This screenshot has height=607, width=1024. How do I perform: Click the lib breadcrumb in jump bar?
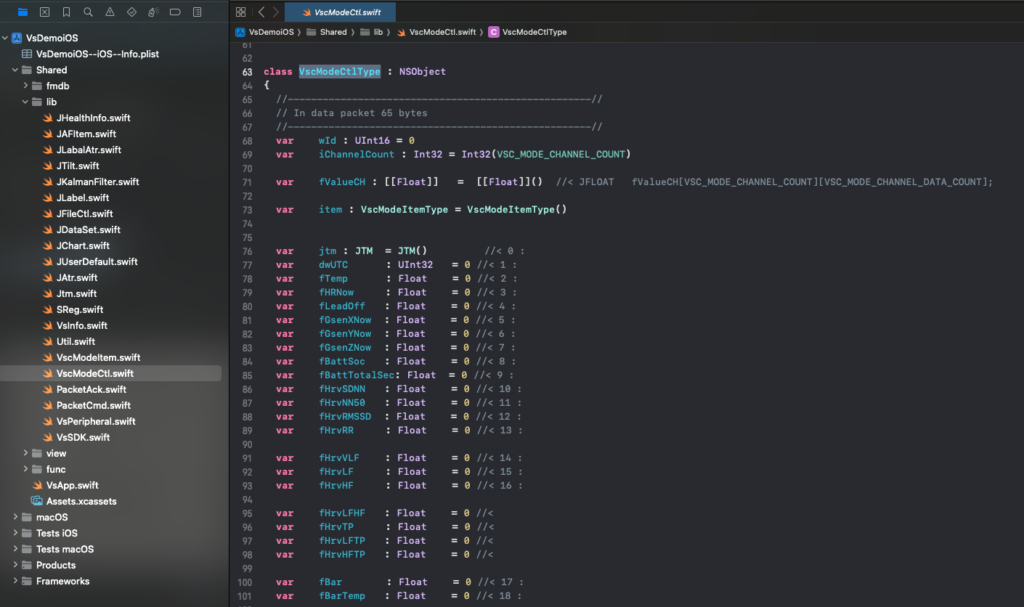[x=377, y=32]
